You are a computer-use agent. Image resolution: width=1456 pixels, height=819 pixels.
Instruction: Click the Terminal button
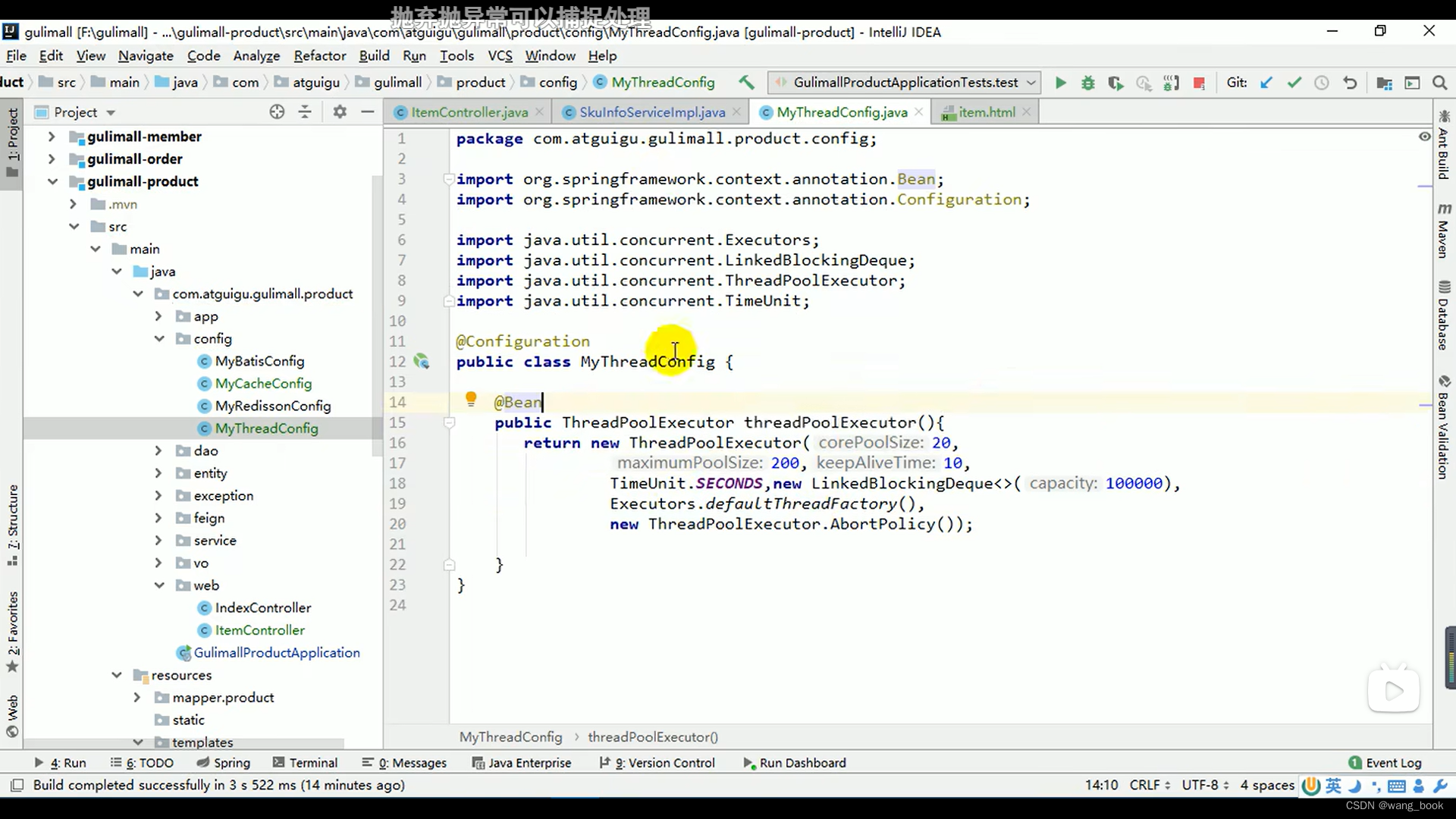(313, 762)
